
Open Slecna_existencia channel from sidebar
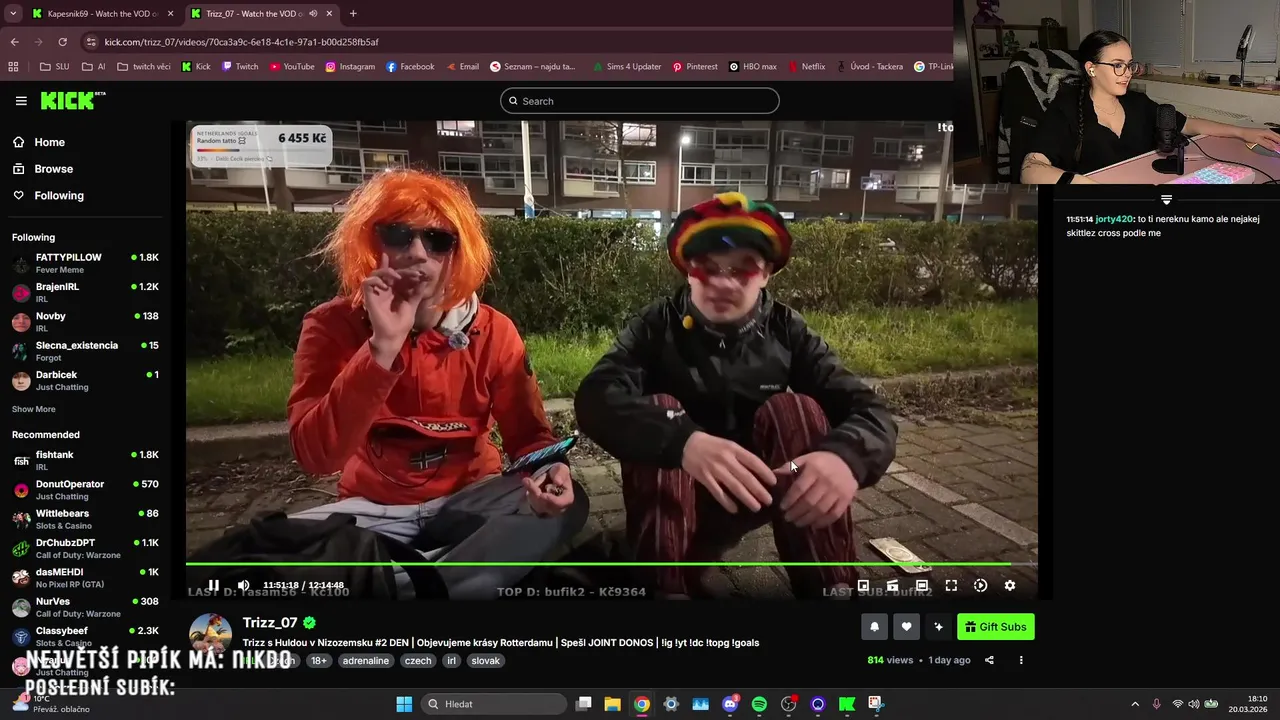[84, 351]
